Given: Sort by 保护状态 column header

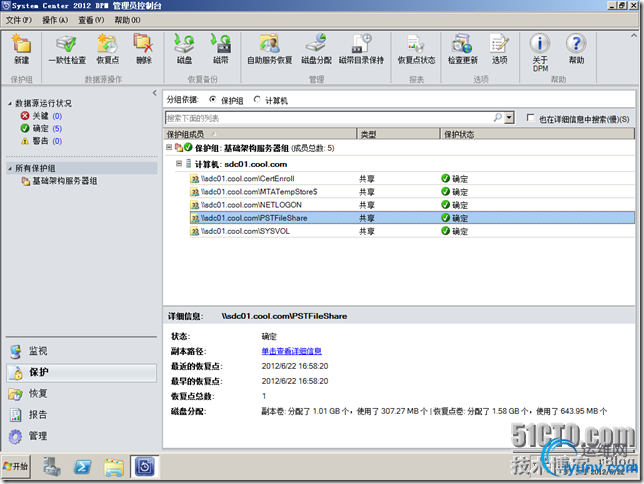Looking at the screenshot, I should [x=538, y=134].
